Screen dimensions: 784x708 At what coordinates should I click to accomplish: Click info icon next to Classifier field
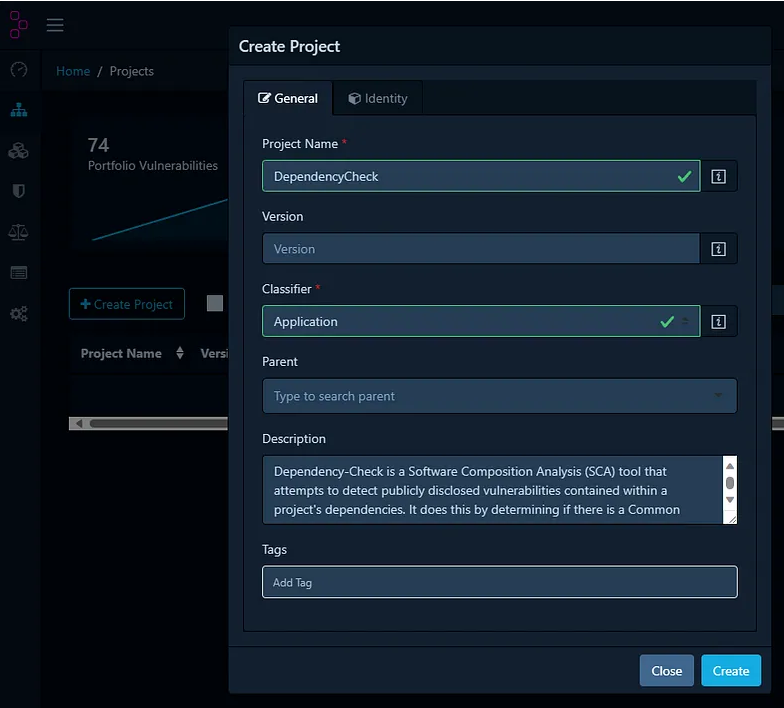718,322
